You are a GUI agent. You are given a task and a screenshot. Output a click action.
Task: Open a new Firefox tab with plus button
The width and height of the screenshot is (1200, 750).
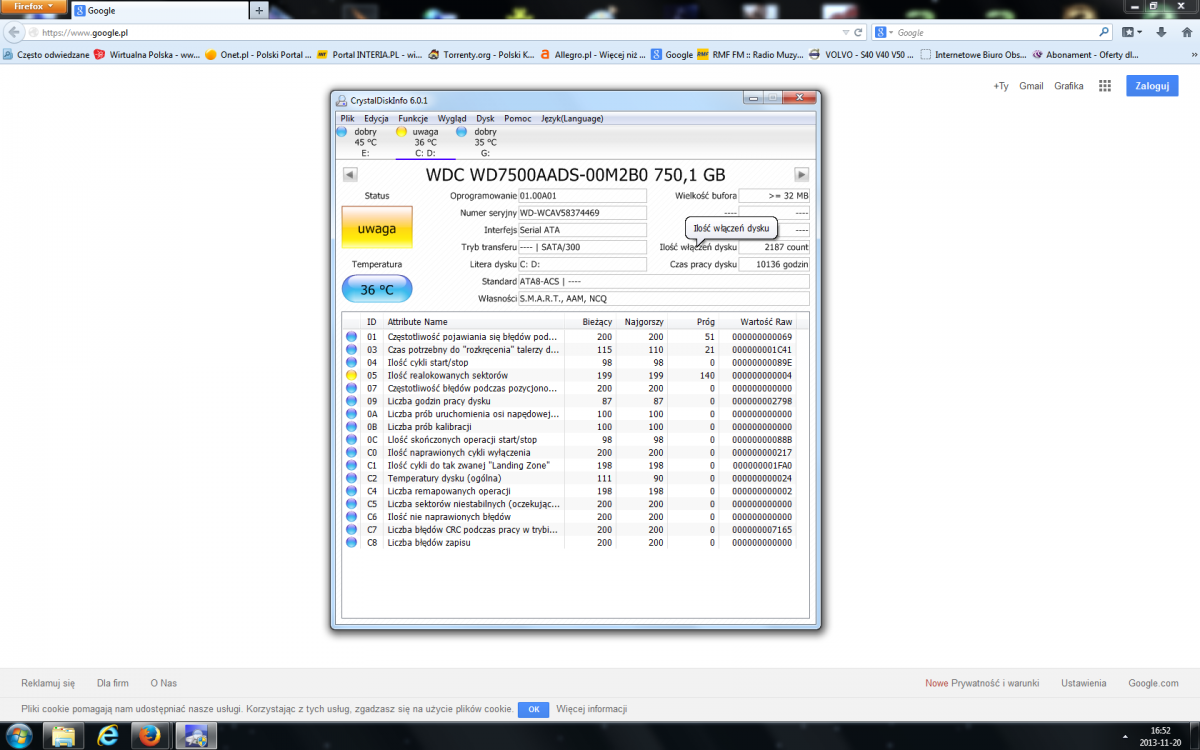(x=260, y=10)
